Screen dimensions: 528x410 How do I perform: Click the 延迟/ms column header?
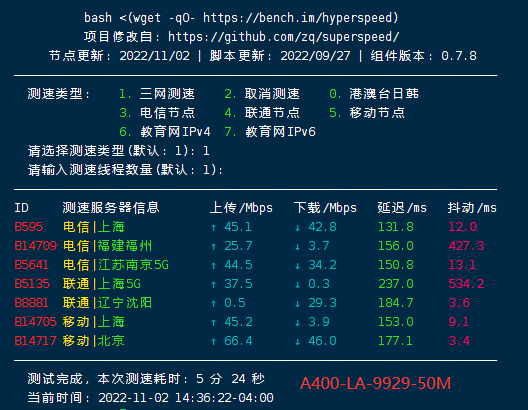pyautogui.click(x=402, y=208)
